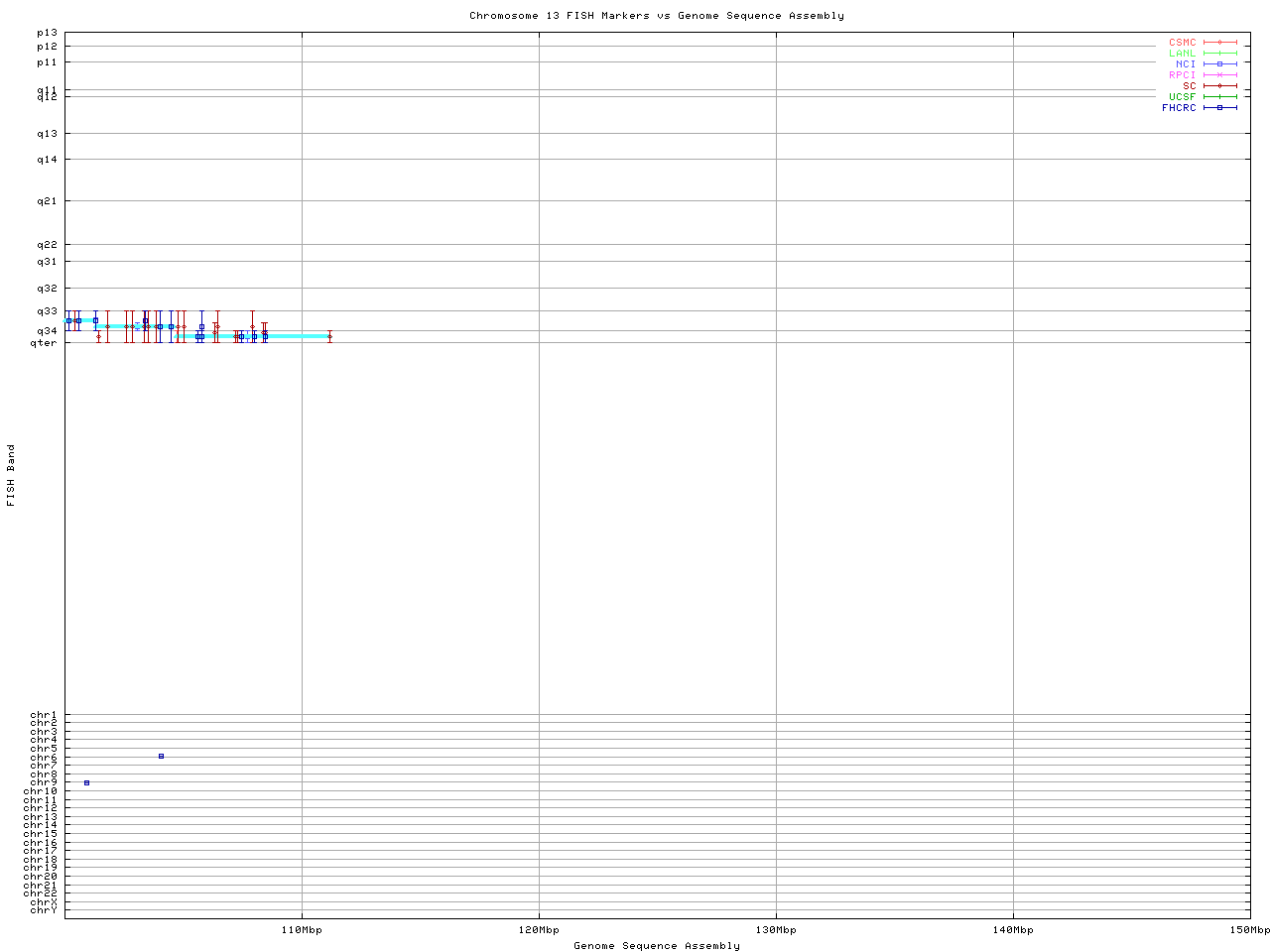Image resolution: width=1270 pixels, height=952 pixels.
Task: Select the blue marker on chr6 row
Action: [x=161, y=757]
